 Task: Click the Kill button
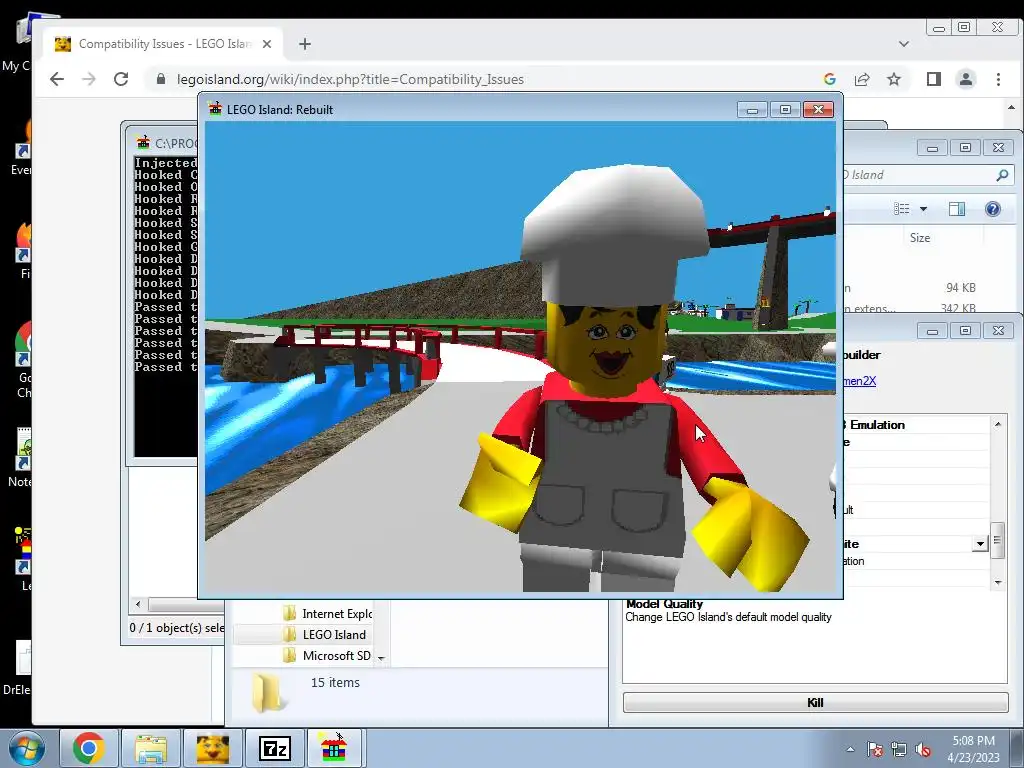click(815, 703)
